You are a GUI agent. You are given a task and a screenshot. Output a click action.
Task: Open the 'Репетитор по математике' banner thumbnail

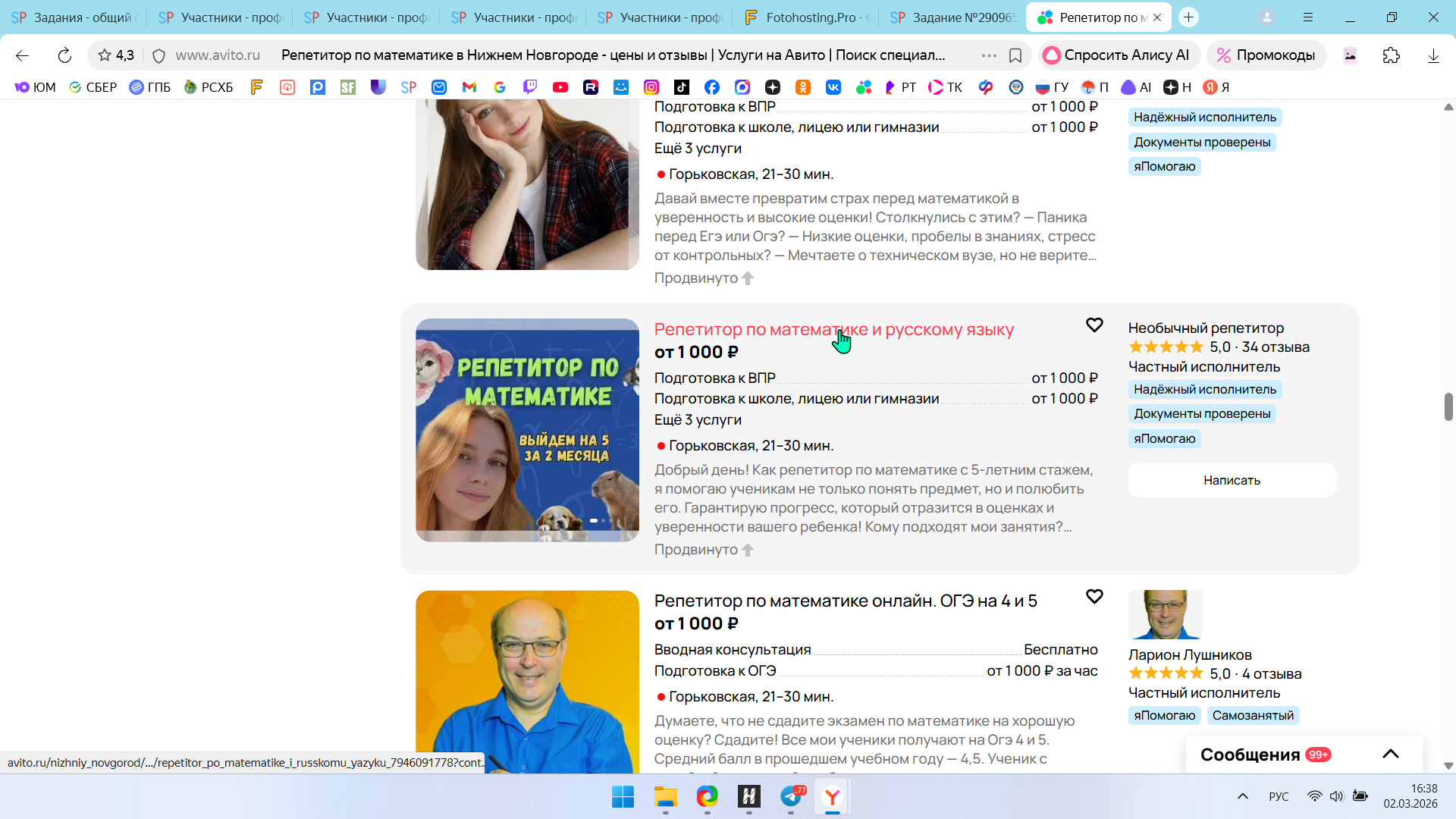(x=527, y=430)
